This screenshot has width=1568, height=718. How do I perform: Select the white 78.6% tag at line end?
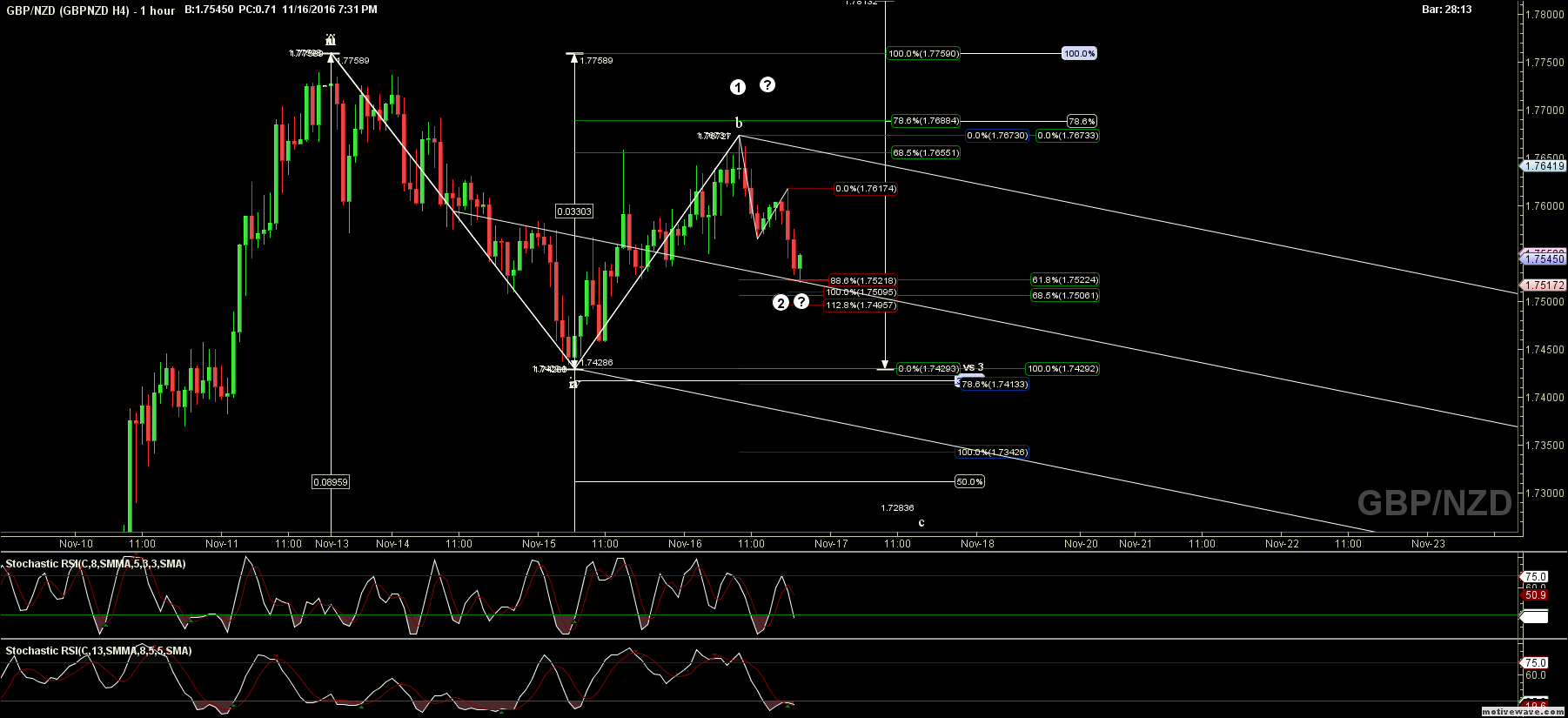(1082, 122)
